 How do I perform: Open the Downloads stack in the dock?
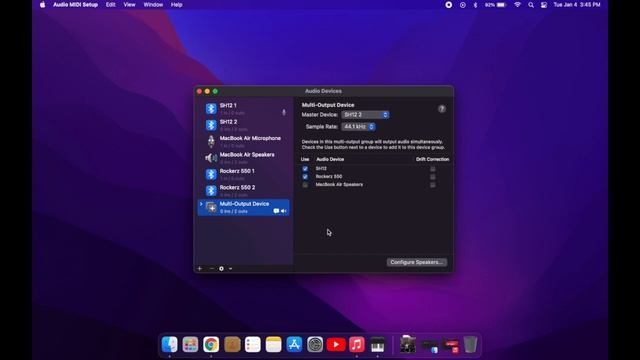click(x=408, y=344)
